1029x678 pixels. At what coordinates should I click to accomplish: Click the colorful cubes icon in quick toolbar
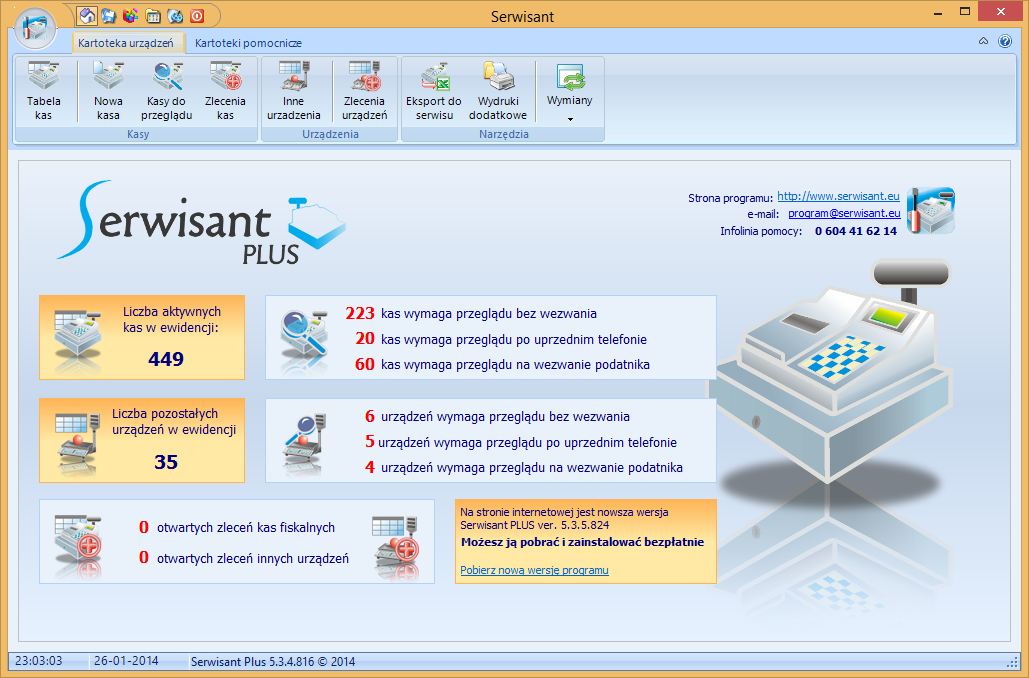[131, 15]
